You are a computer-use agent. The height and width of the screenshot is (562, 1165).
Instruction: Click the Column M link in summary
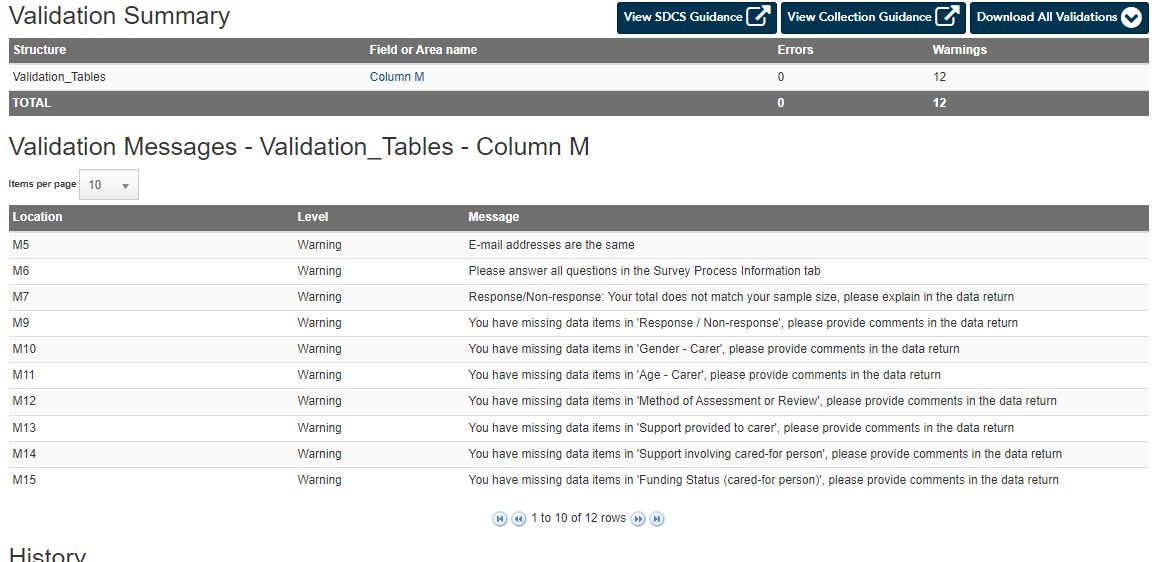pyautogui.click(x=397, y=77)
